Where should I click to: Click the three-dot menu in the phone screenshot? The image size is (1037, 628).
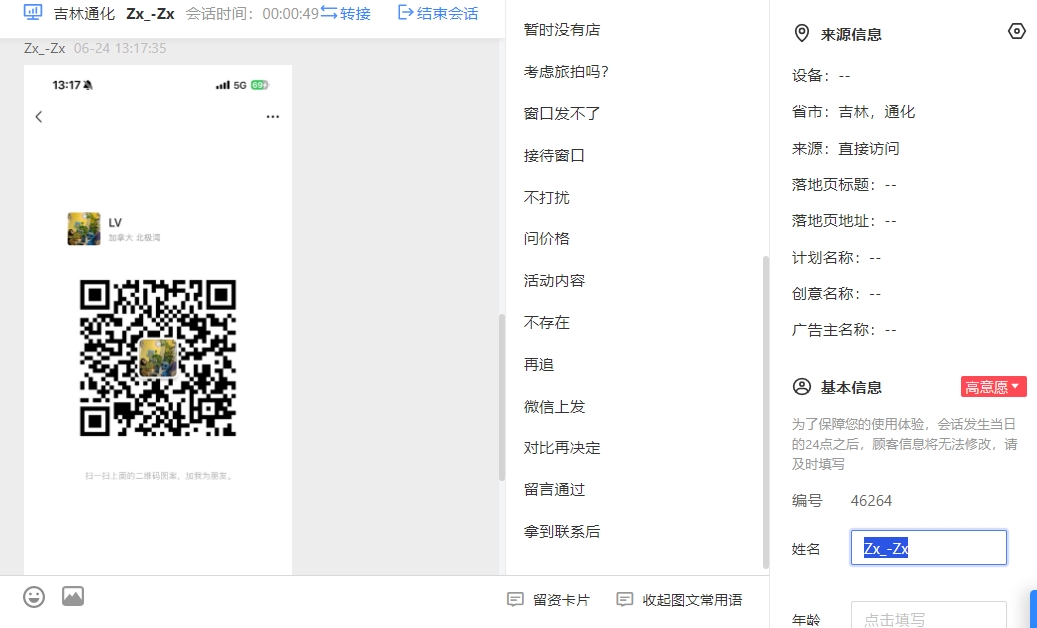click(272, 116)
